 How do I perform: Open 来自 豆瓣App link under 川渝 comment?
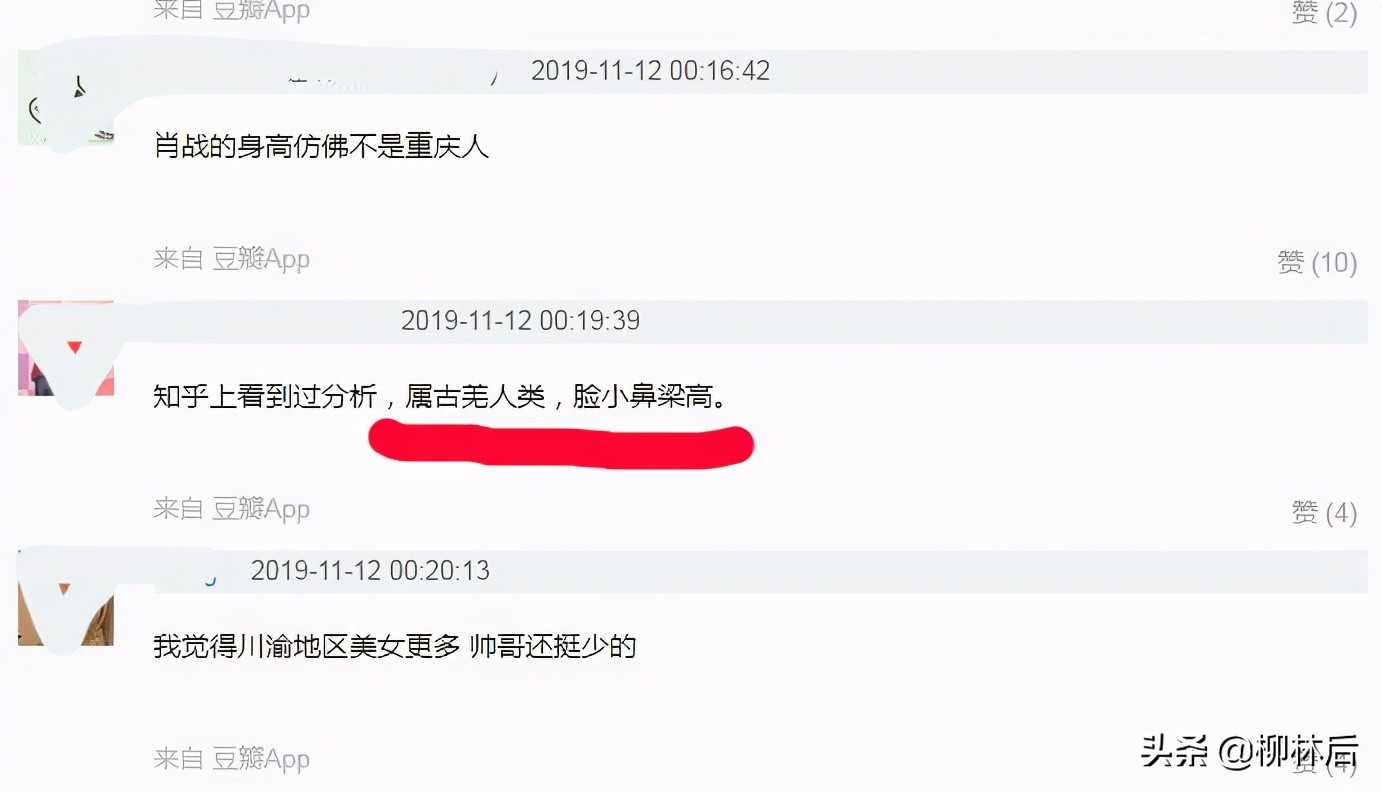point(232,759)
